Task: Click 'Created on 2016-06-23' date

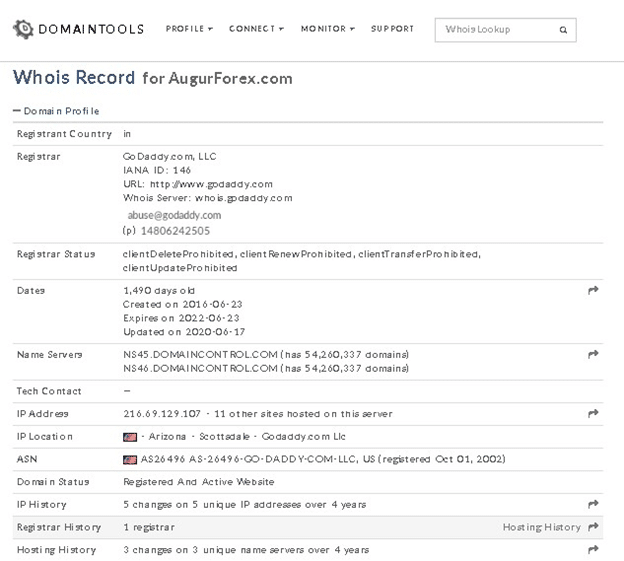Action: (x=183, y=304)
